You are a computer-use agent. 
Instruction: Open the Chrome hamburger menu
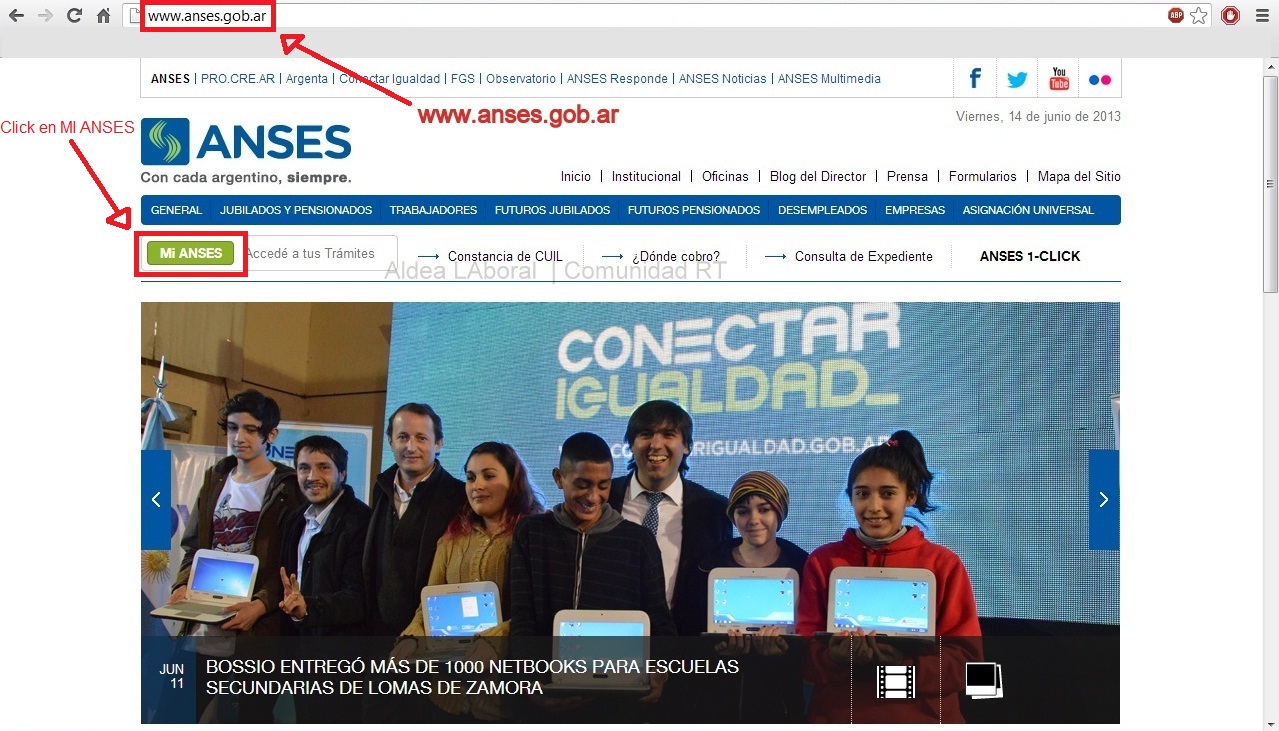(x=1261, y=16)
